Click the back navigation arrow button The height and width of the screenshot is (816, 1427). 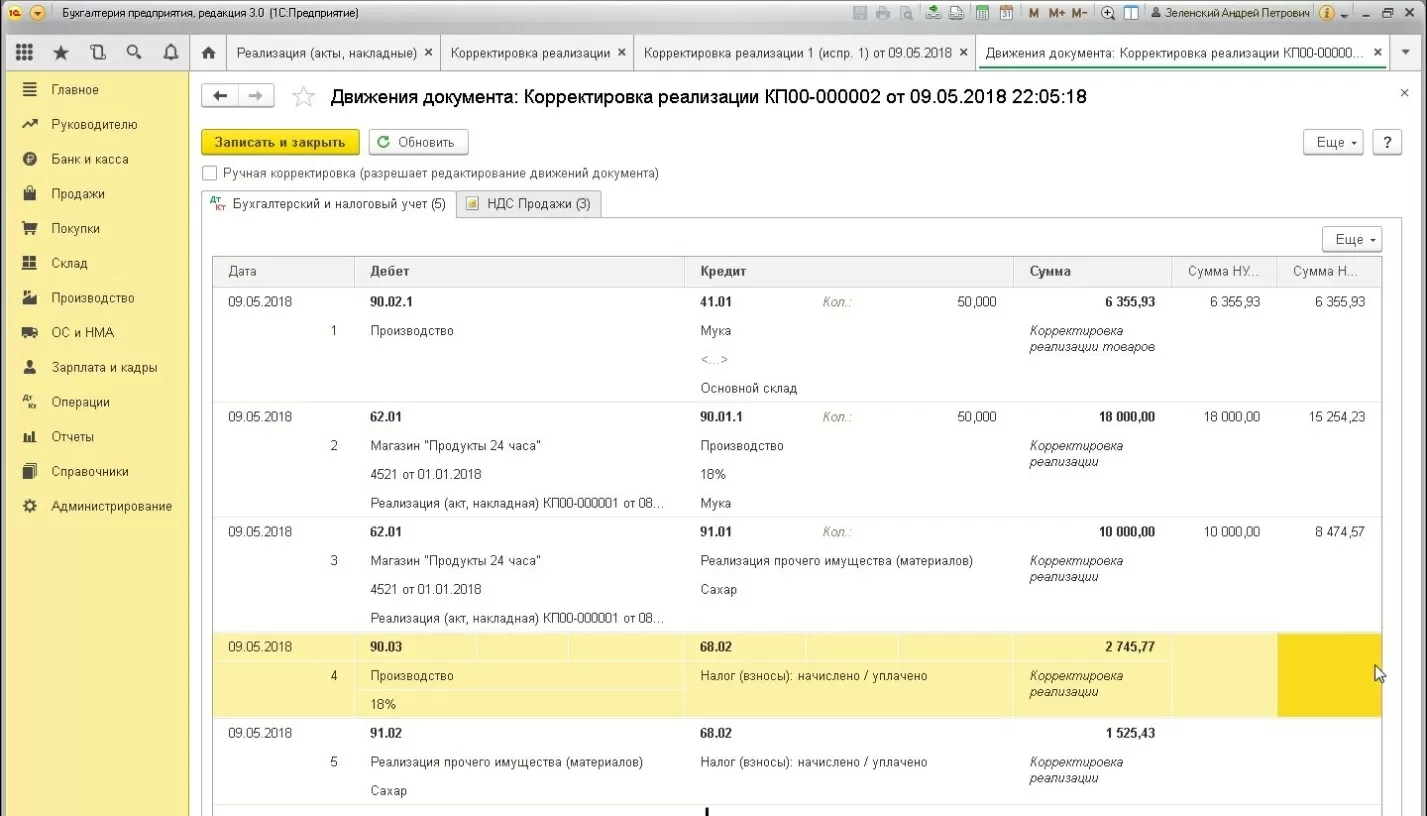pos(220,96)
